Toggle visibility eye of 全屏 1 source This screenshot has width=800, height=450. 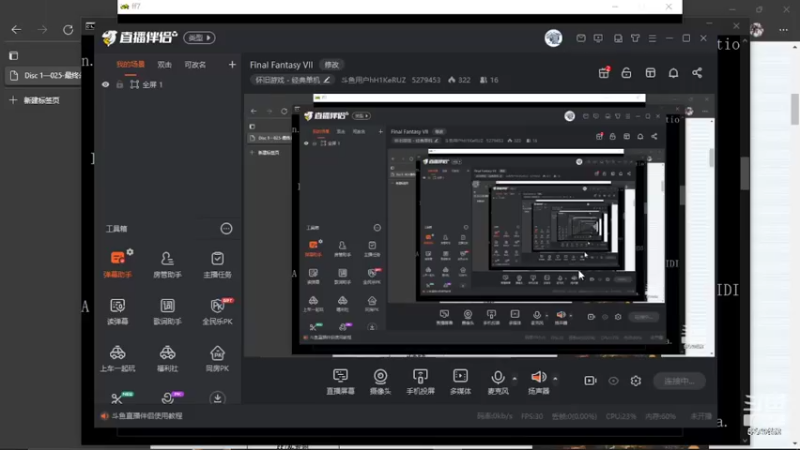(106, 85)
